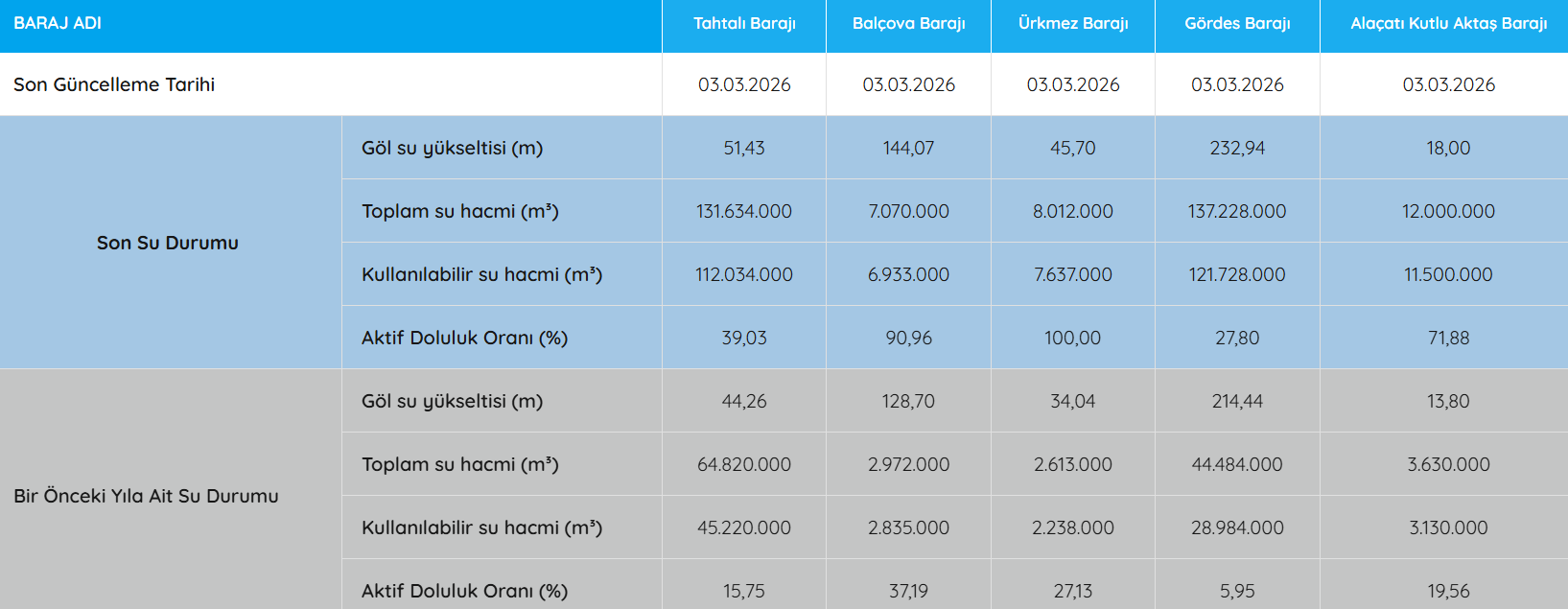Click Tahtalı's update date 03.03.2026

[744, 84]
